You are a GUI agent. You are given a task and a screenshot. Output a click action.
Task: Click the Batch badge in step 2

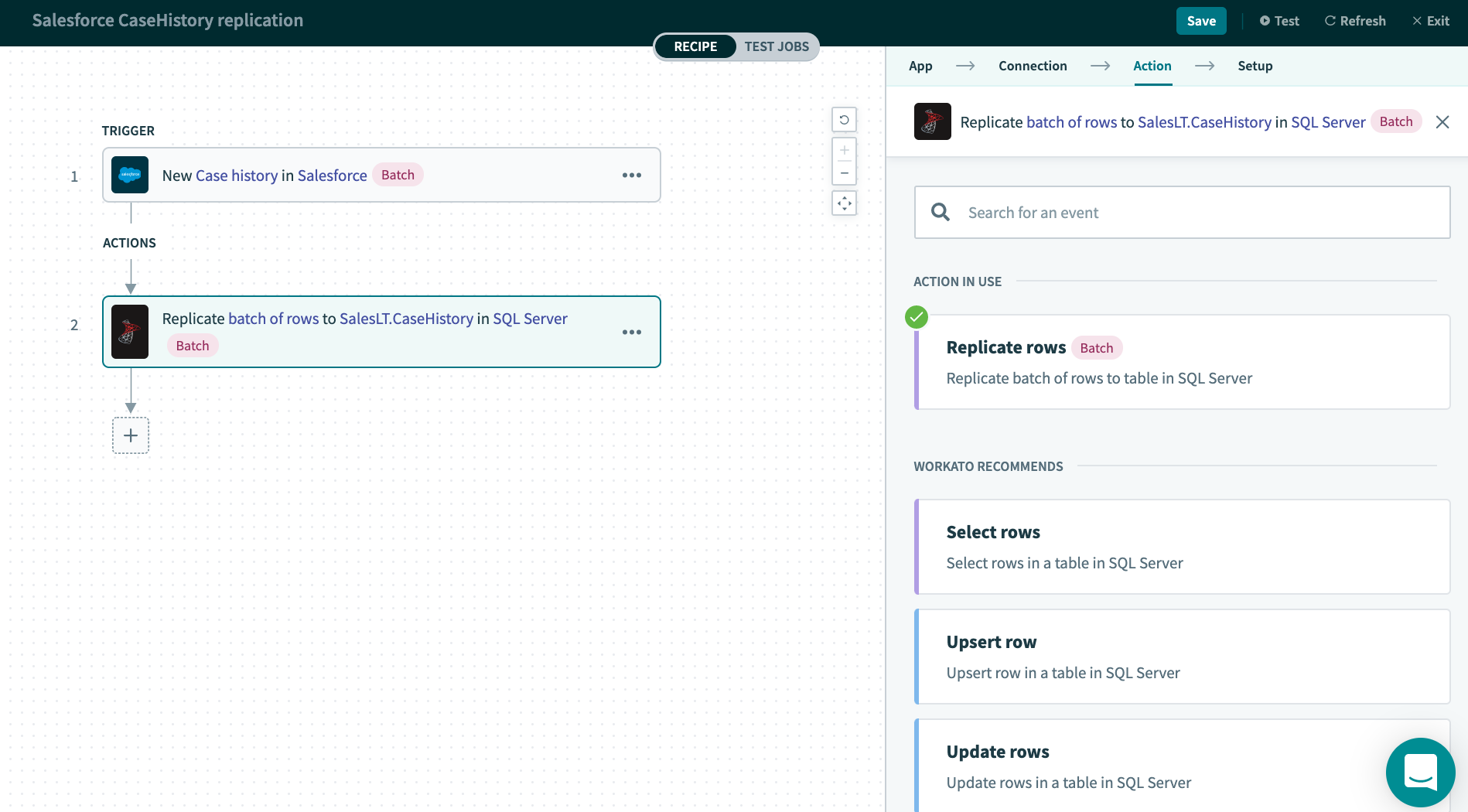coord(193,346)
